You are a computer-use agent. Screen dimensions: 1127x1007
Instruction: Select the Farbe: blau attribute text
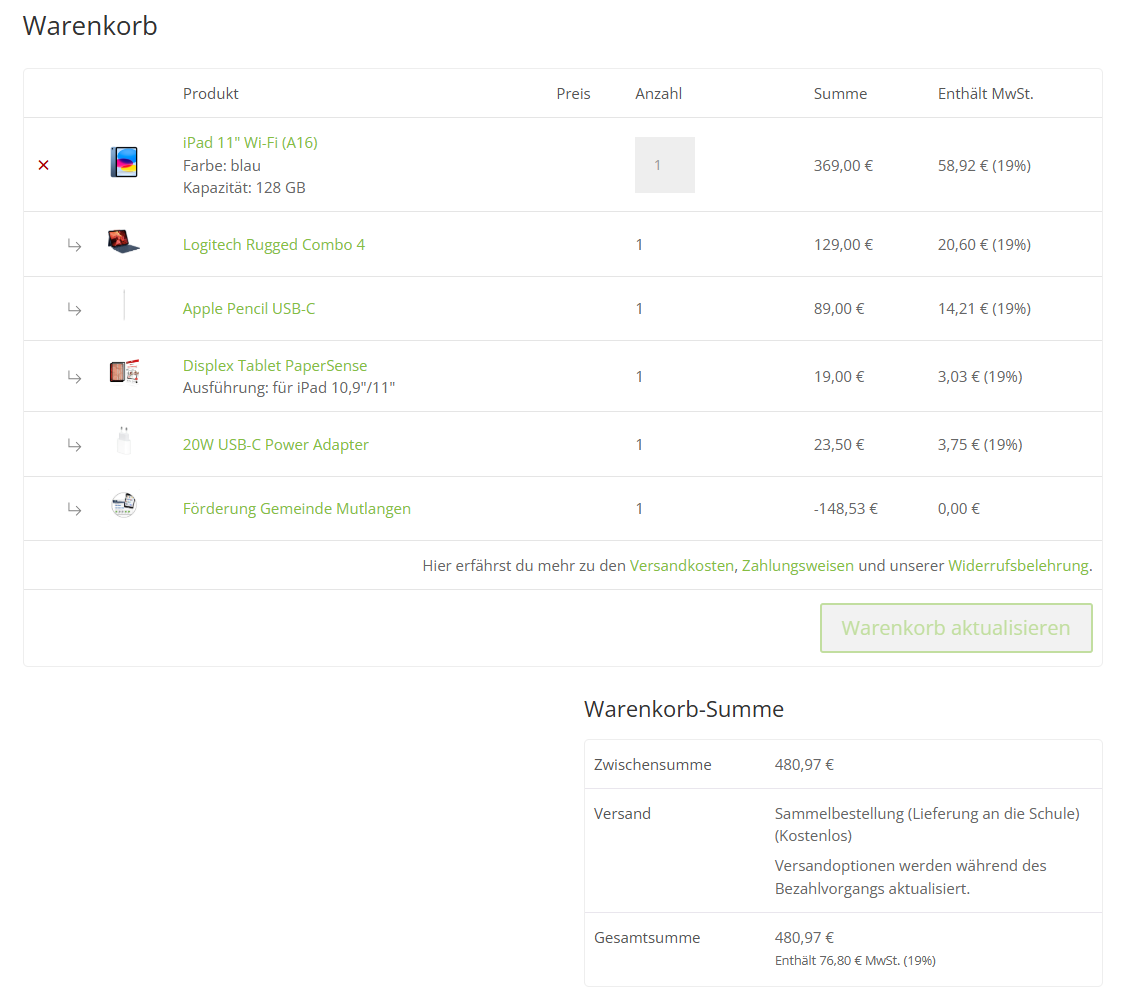[x=221, y=165]
